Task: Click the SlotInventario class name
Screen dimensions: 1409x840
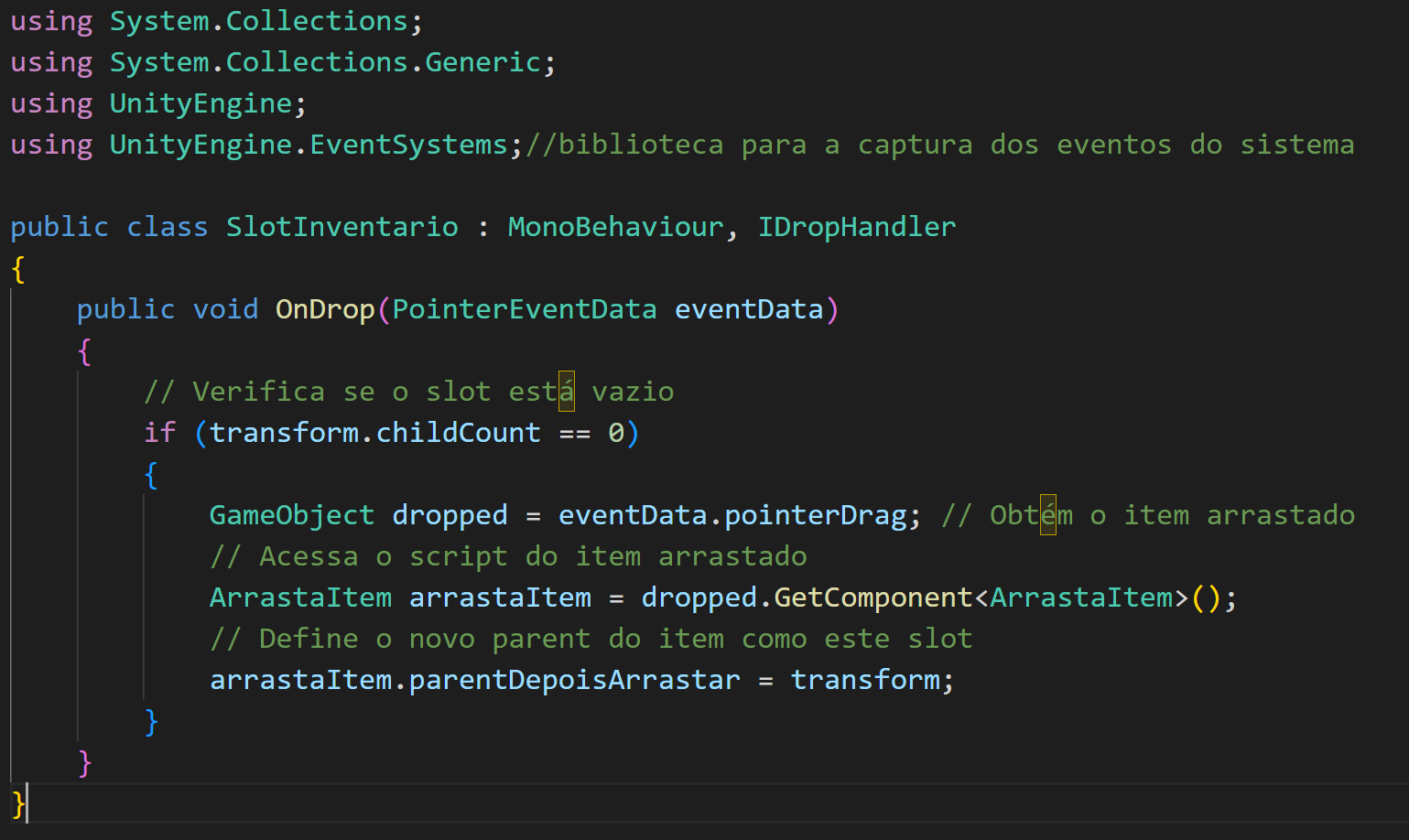Action: pyautogui.click(x=341, y=227)
